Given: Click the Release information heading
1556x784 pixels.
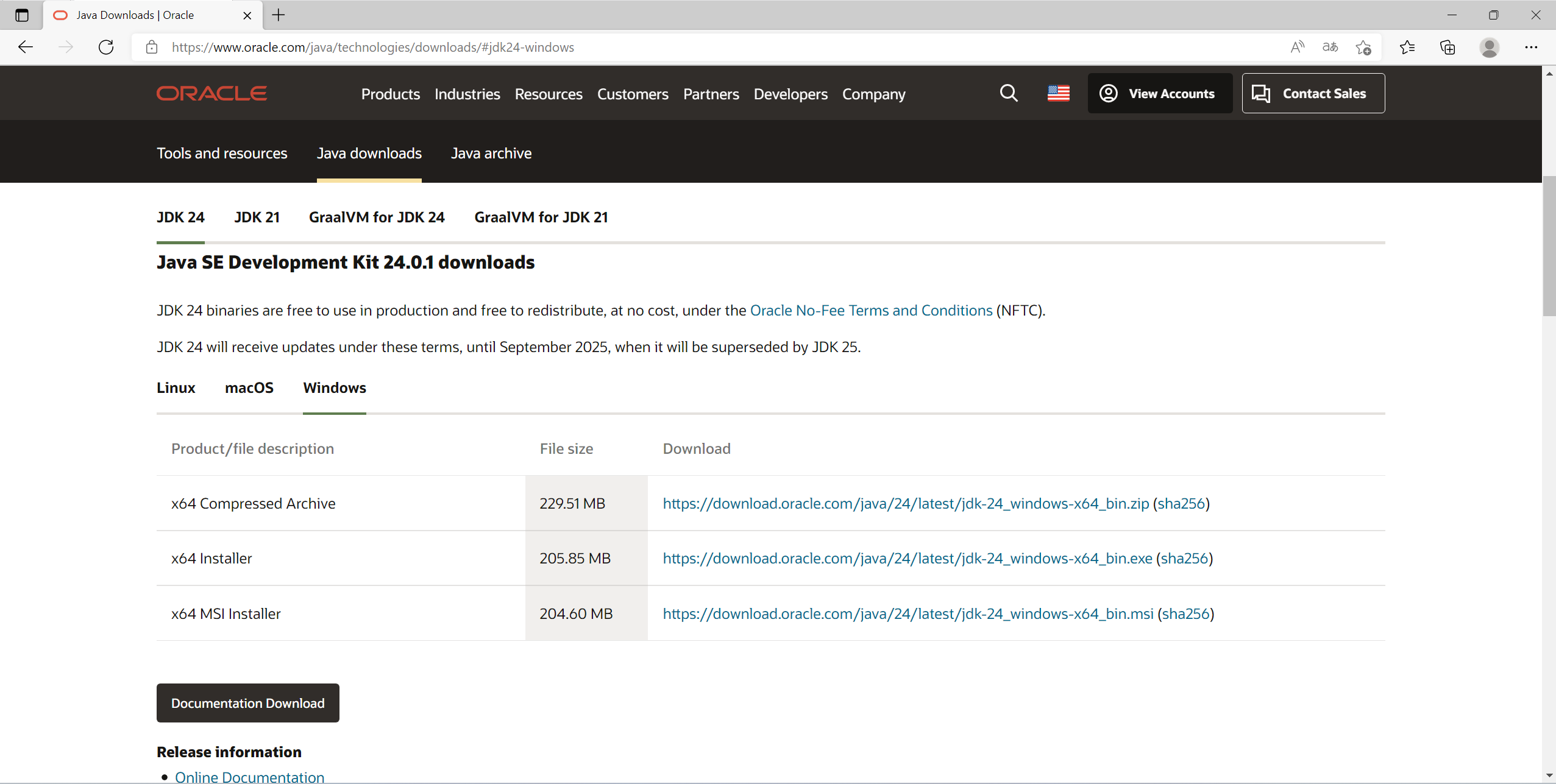Looking at the screenshot, I should [229, 752].
